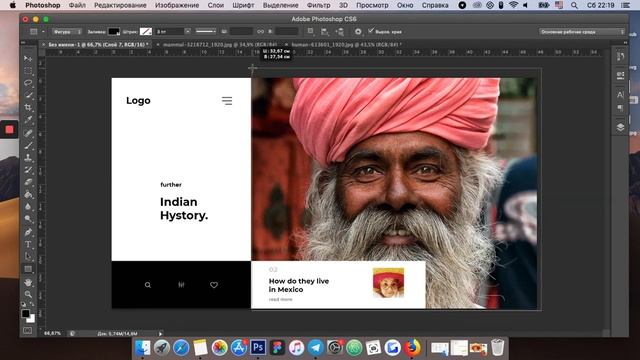Select the Type tool
This screenshot has width=640, height=360.
click(28, 244)
